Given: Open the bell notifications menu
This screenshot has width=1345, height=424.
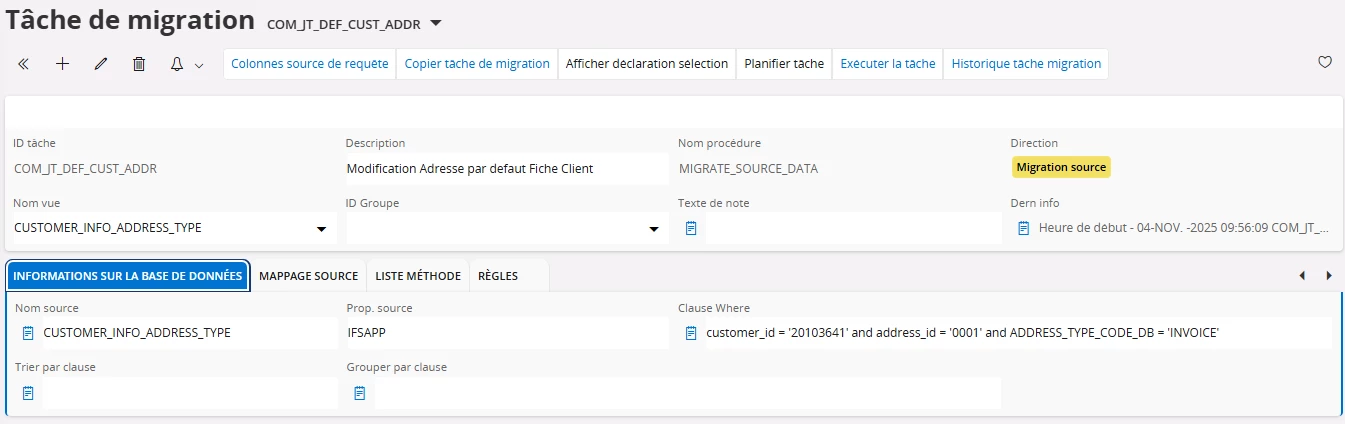Looking at the screenshot, I should pos(186,64).
